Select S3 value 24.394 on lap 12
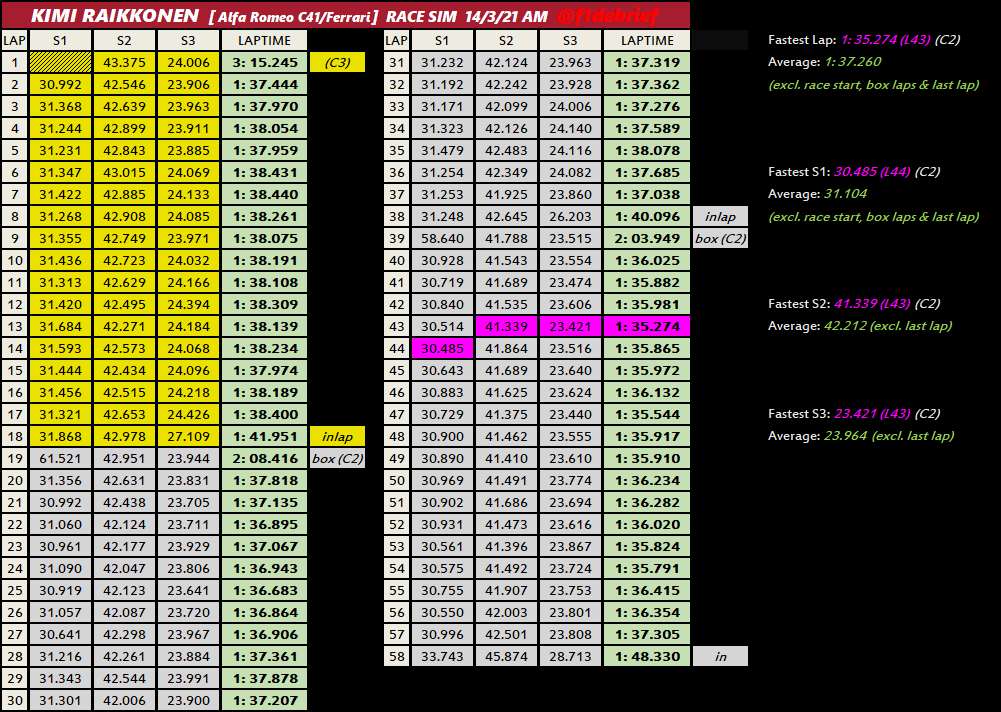Image resolution: width=1001 pixels, height=712 pixels. [x=188, y=305]
